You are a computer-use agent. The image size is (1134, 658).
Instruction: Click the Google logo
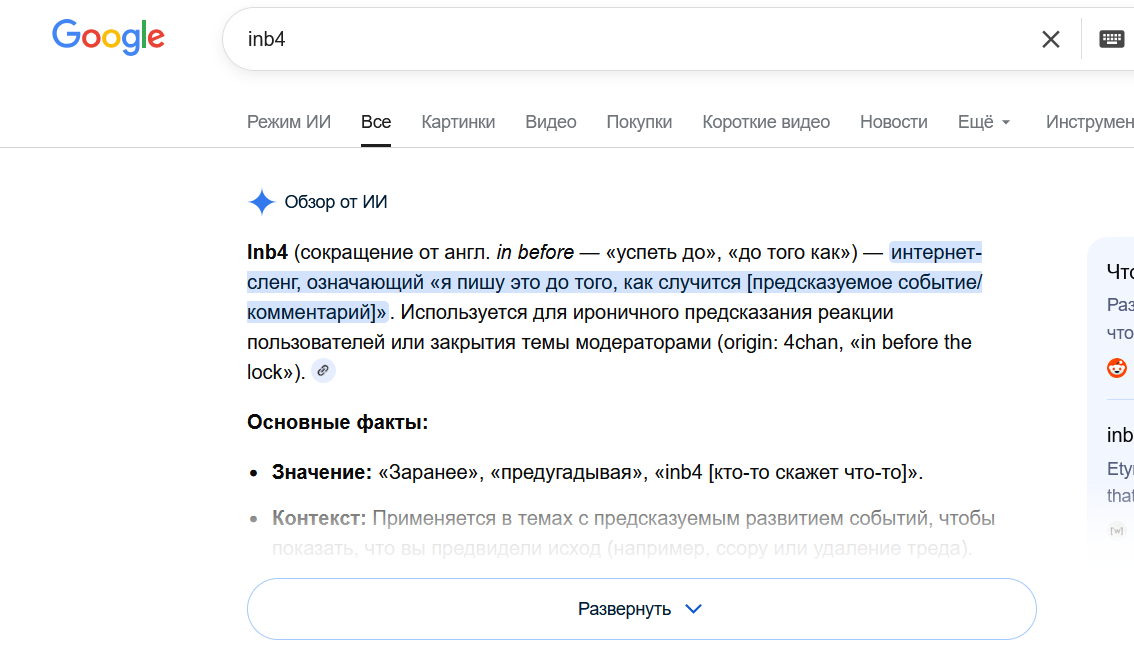point(108,37)
